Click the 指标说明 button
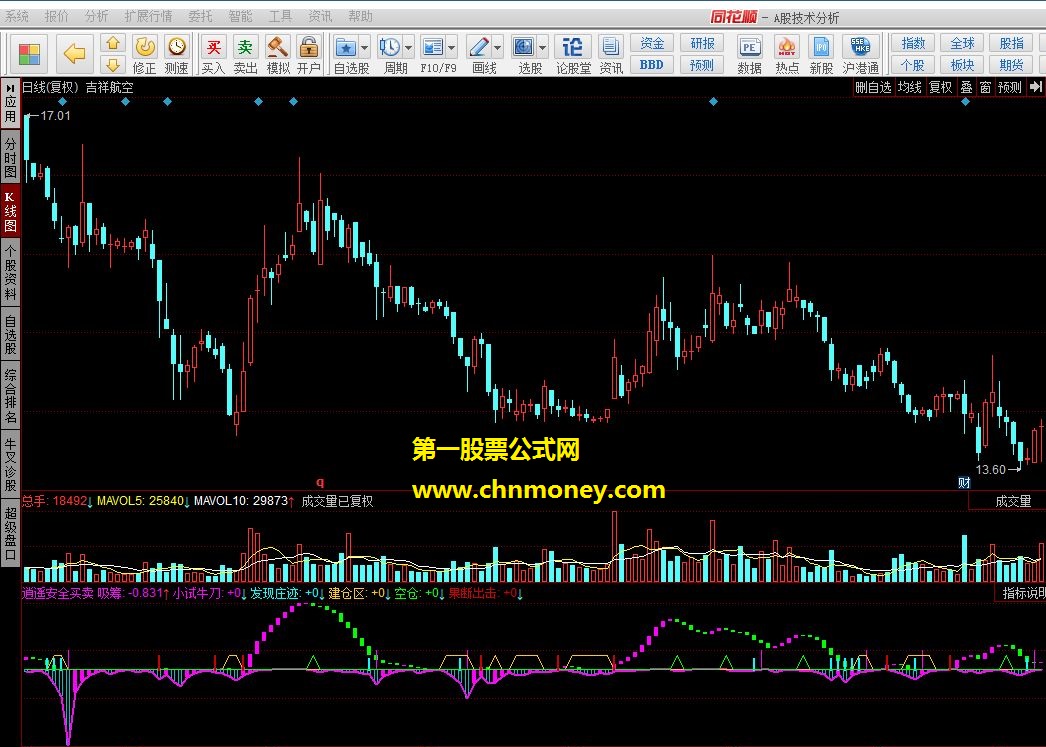 (x=1023, y=592)
